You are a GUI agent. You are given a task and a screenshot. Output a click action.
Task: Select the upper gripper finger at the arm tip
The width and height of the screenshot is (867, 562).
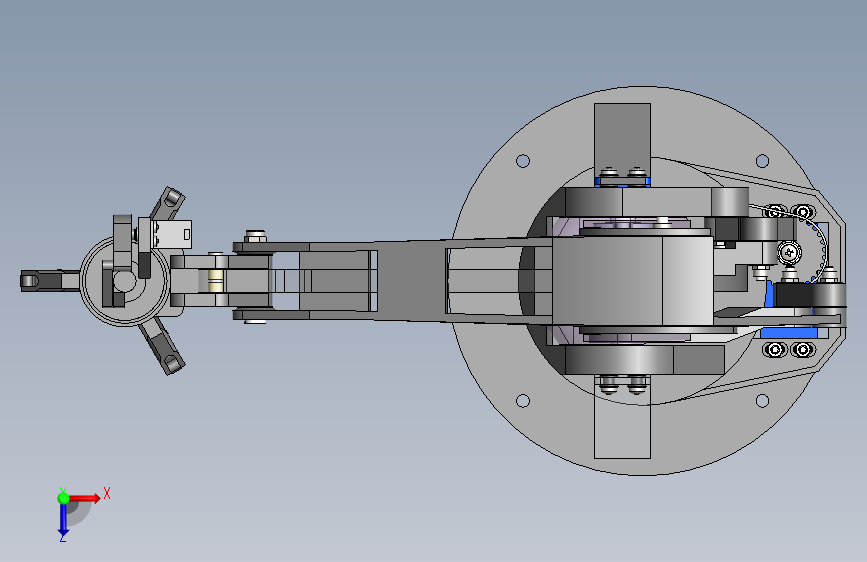(x=167, y=205)
